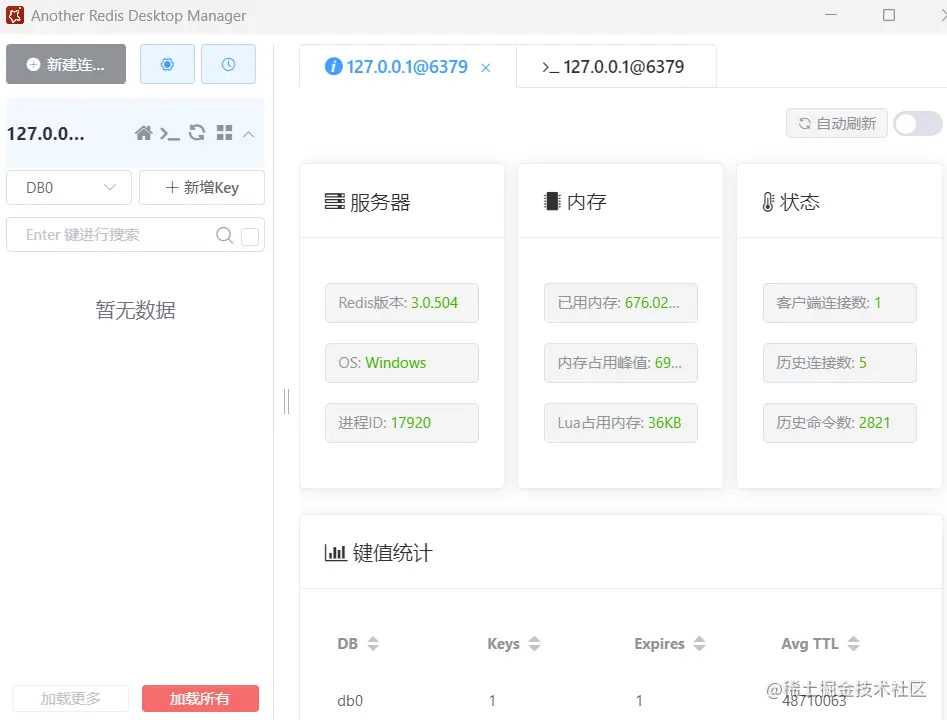
Task: Sort the table by Avg TTL column
Action: click(x=853, y=644)
